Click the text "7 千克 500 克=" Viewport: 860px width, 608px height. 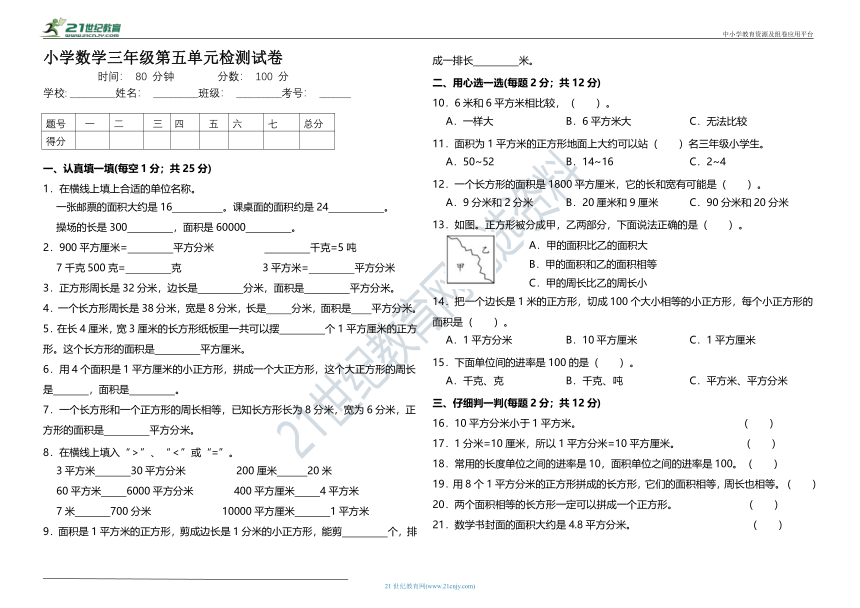90,268
